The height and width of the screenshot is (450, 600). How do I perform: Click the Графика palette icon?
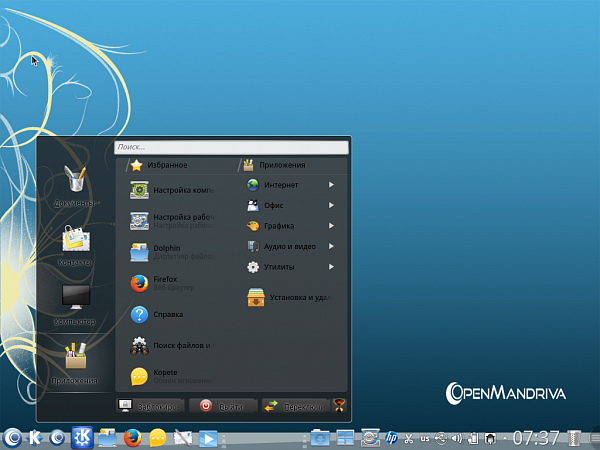tap(253, 226)
